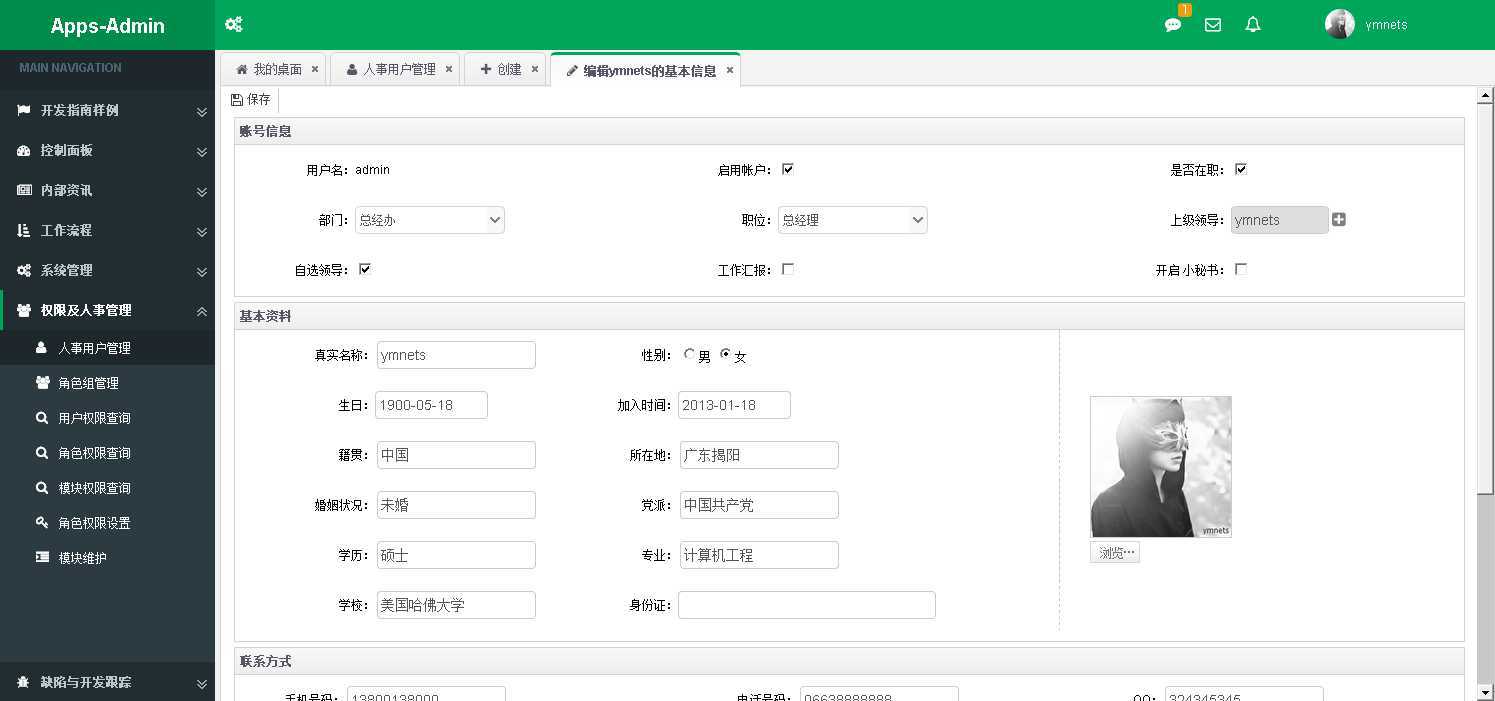Close the 人事用户管理 tab
Screen dimensions: 1495x701
(449, 69)
